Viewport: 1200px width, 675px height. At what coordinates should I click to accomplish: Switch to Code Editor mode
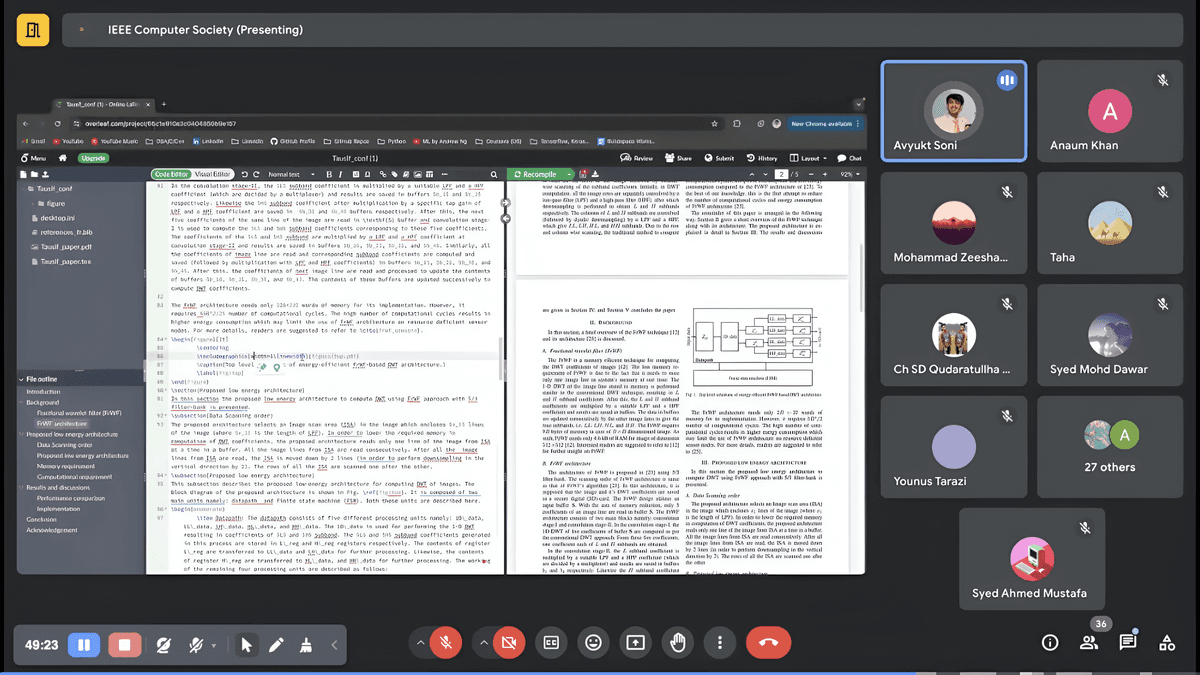point(170,174)
